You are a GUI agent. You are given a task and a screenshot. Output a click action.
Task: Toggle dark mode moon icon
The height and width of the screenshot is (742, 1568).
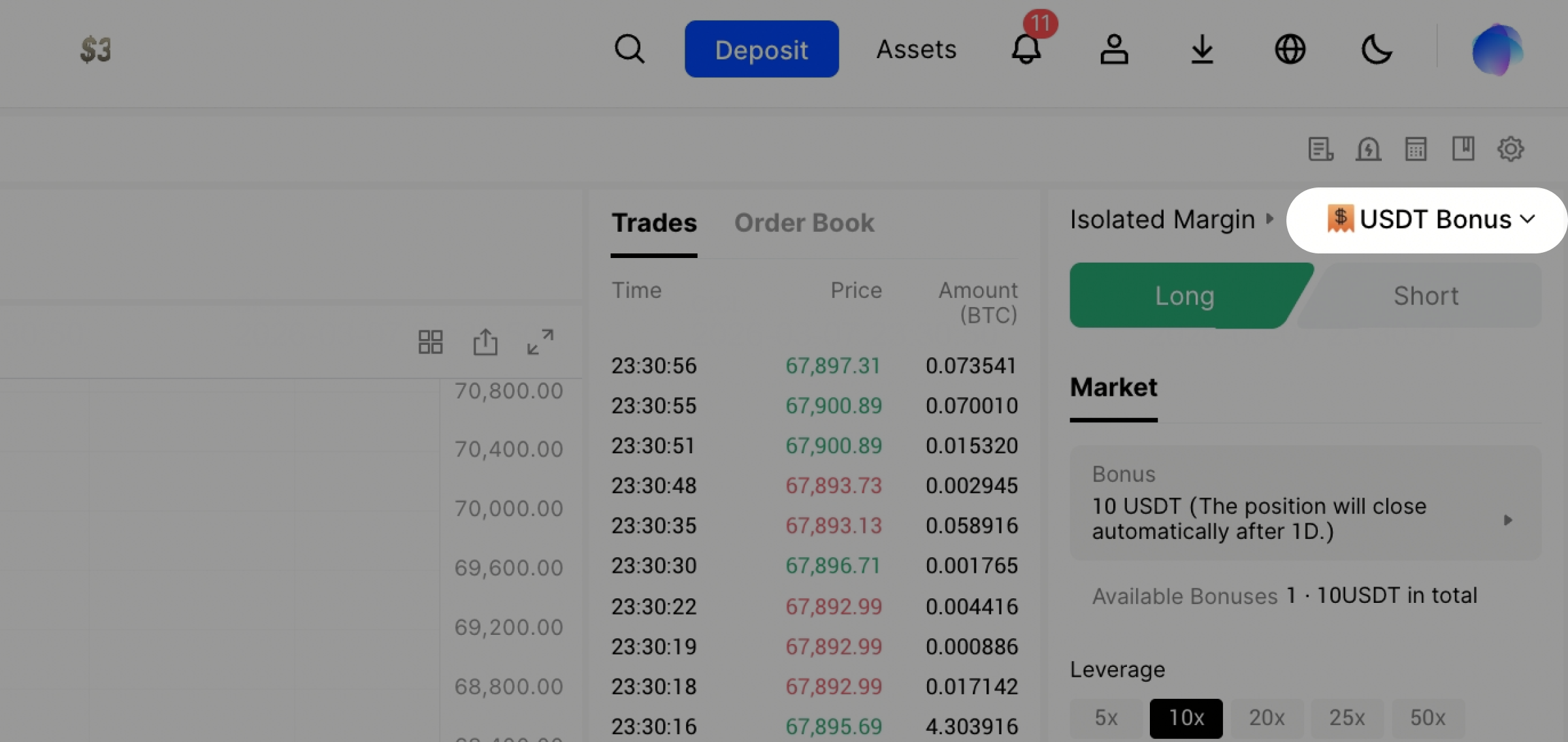click(x=1377, y=49)
